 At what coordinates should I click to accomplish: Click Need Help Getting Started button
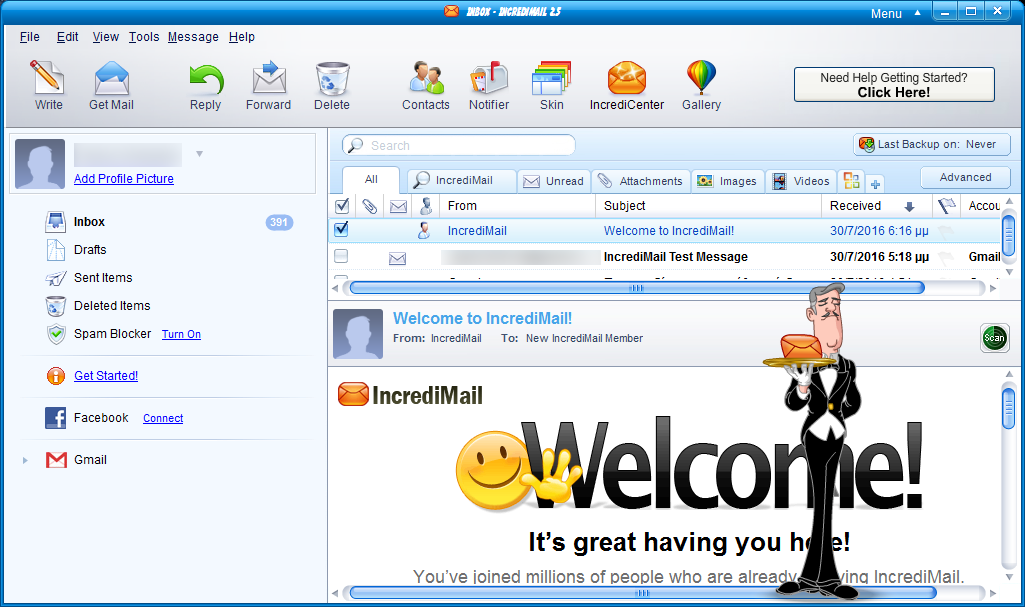(894, 85)
